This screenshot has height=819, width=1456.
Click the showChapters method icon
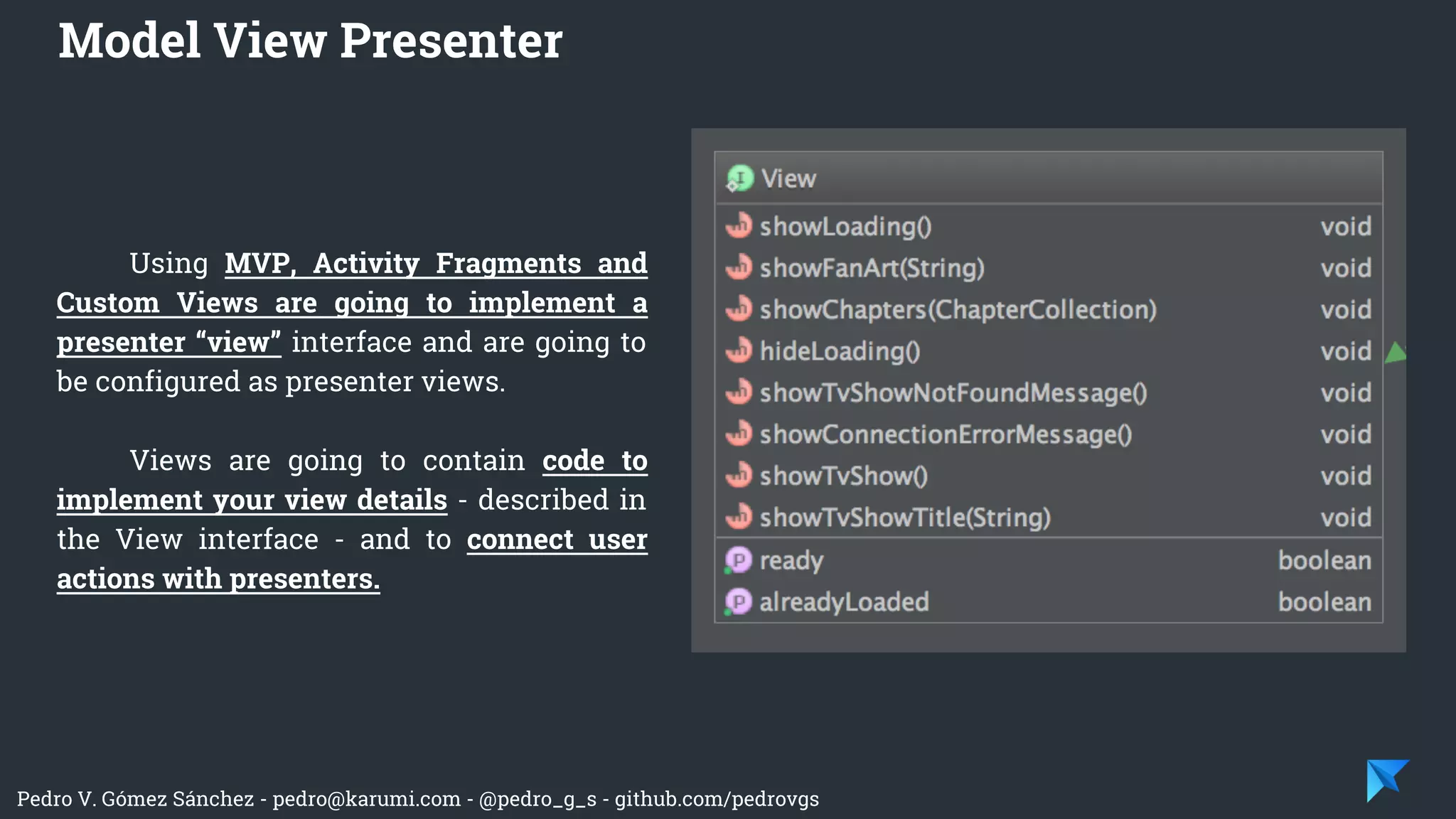point(739,309)
